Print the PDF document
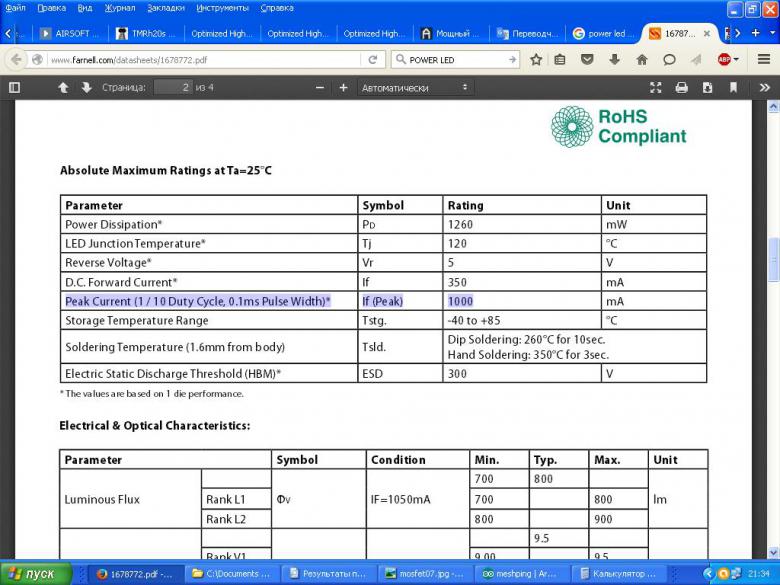780x585 pixels. coord(682,88)
